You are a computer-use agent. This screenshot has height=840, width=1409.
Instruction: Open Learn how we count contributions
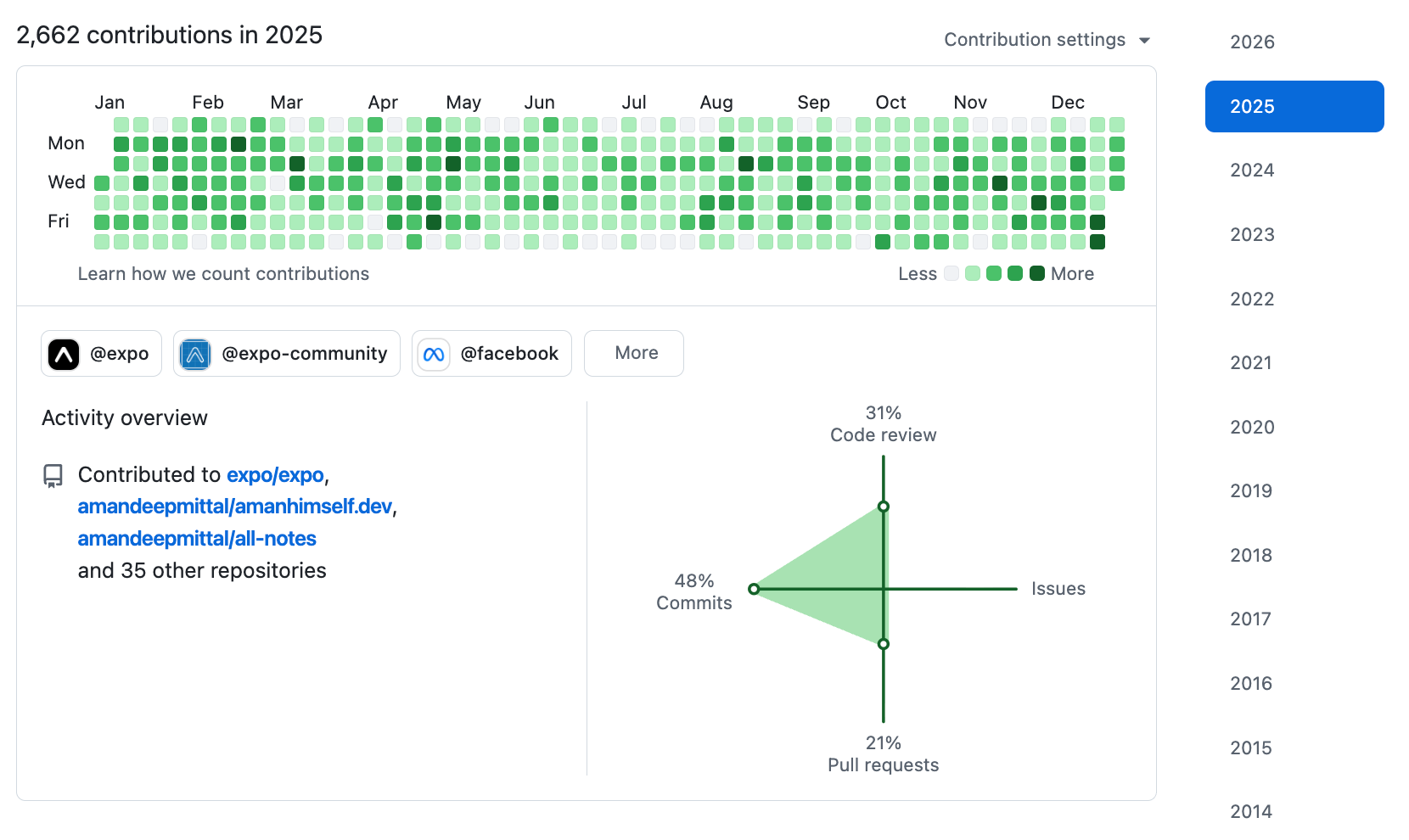coord(223,274)
